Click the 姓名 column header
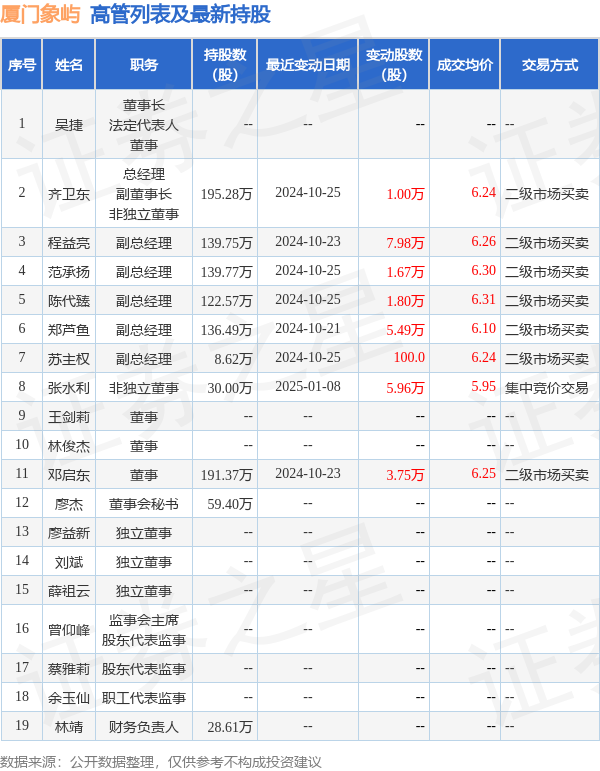The image size is (600, 771). click(69, 65)
